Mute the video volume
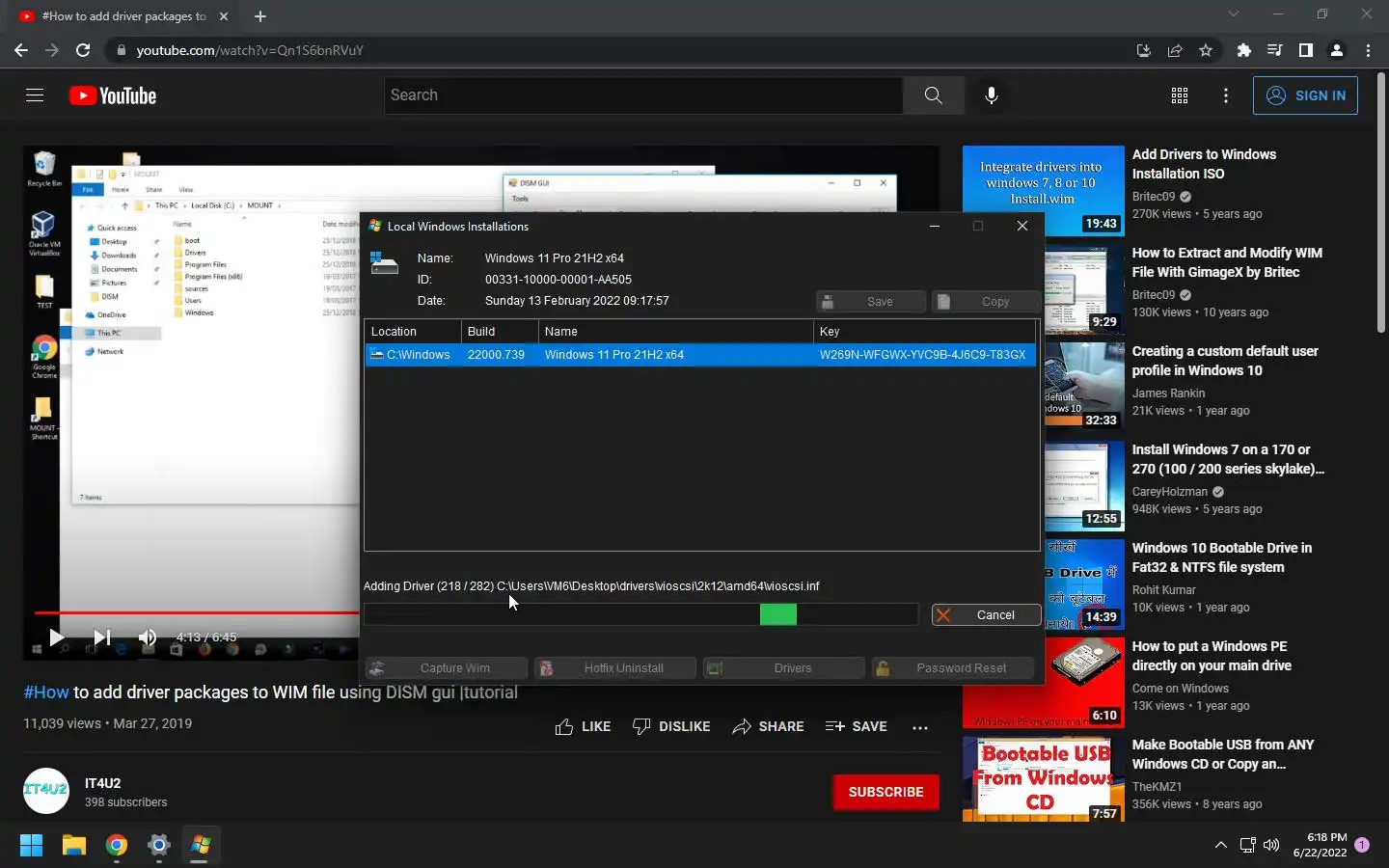The width and height of the screenshot is (1389, 868). [x=147, y=637]
